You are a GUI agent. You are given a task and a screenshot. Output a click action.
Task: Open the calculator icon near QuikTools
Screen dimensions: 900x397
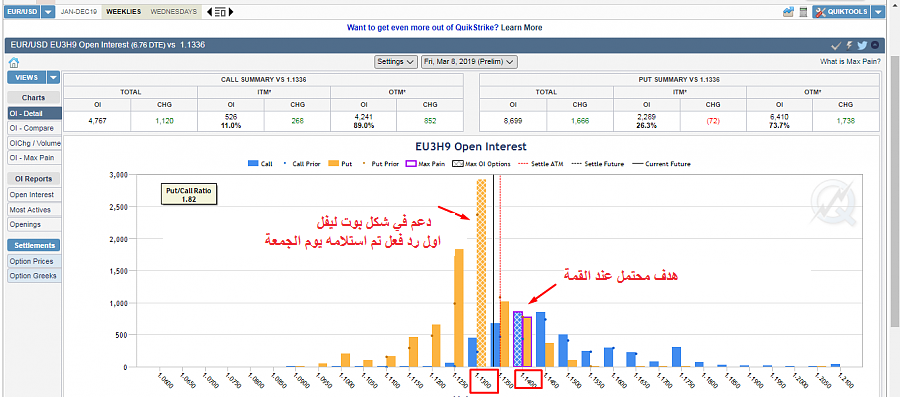coord(804,11)
